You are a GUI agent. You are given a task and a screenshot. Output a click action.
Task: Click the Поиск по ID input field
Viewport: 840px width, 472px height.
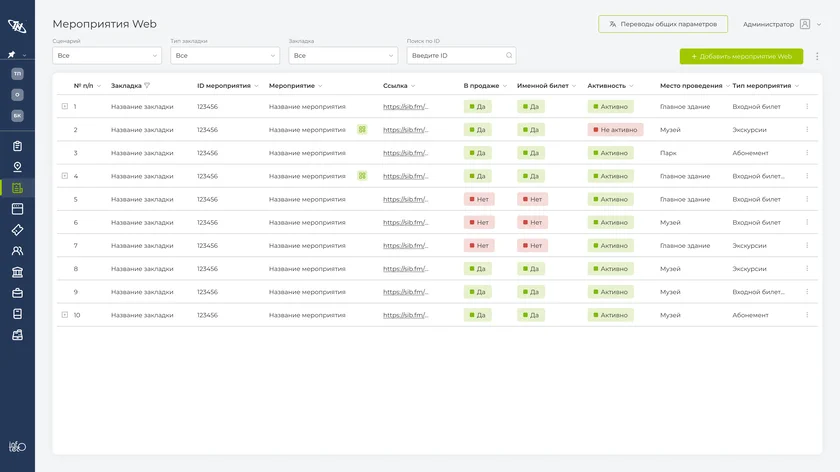461,55
